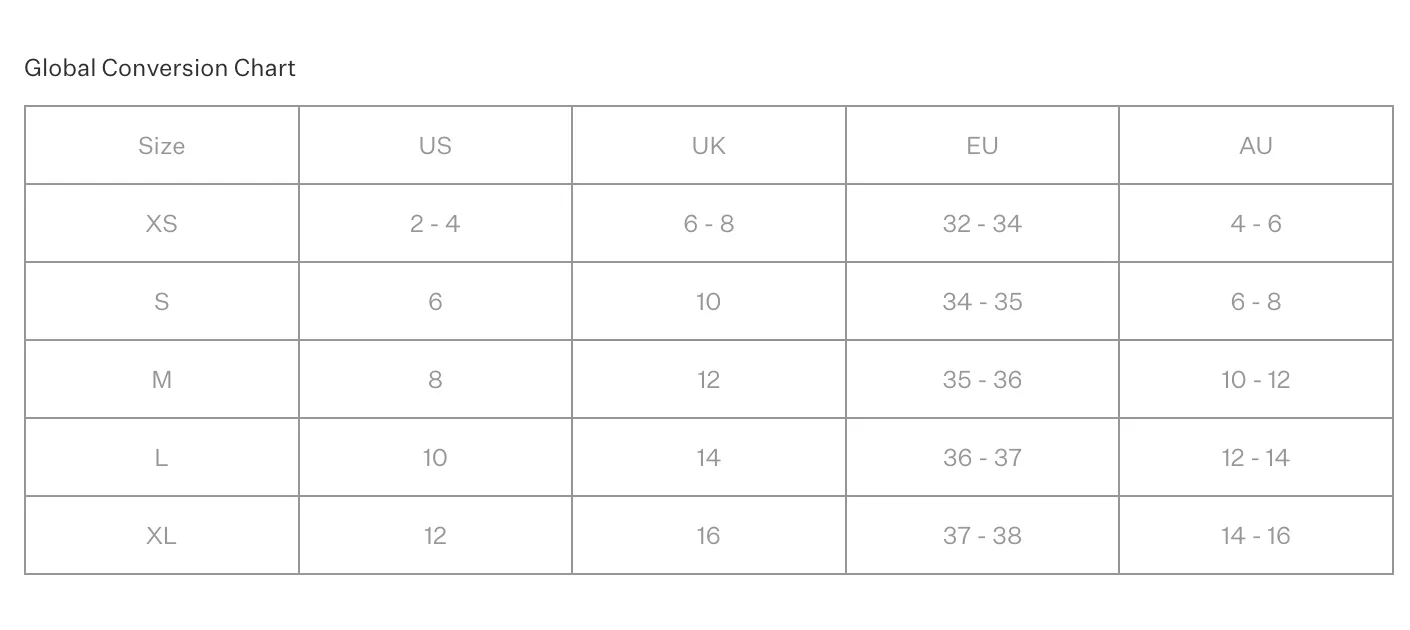Image resolution: width=1410 pixels, height=630 pixels.
Task: Select the Size column header
Action: [x=162, y=146]
